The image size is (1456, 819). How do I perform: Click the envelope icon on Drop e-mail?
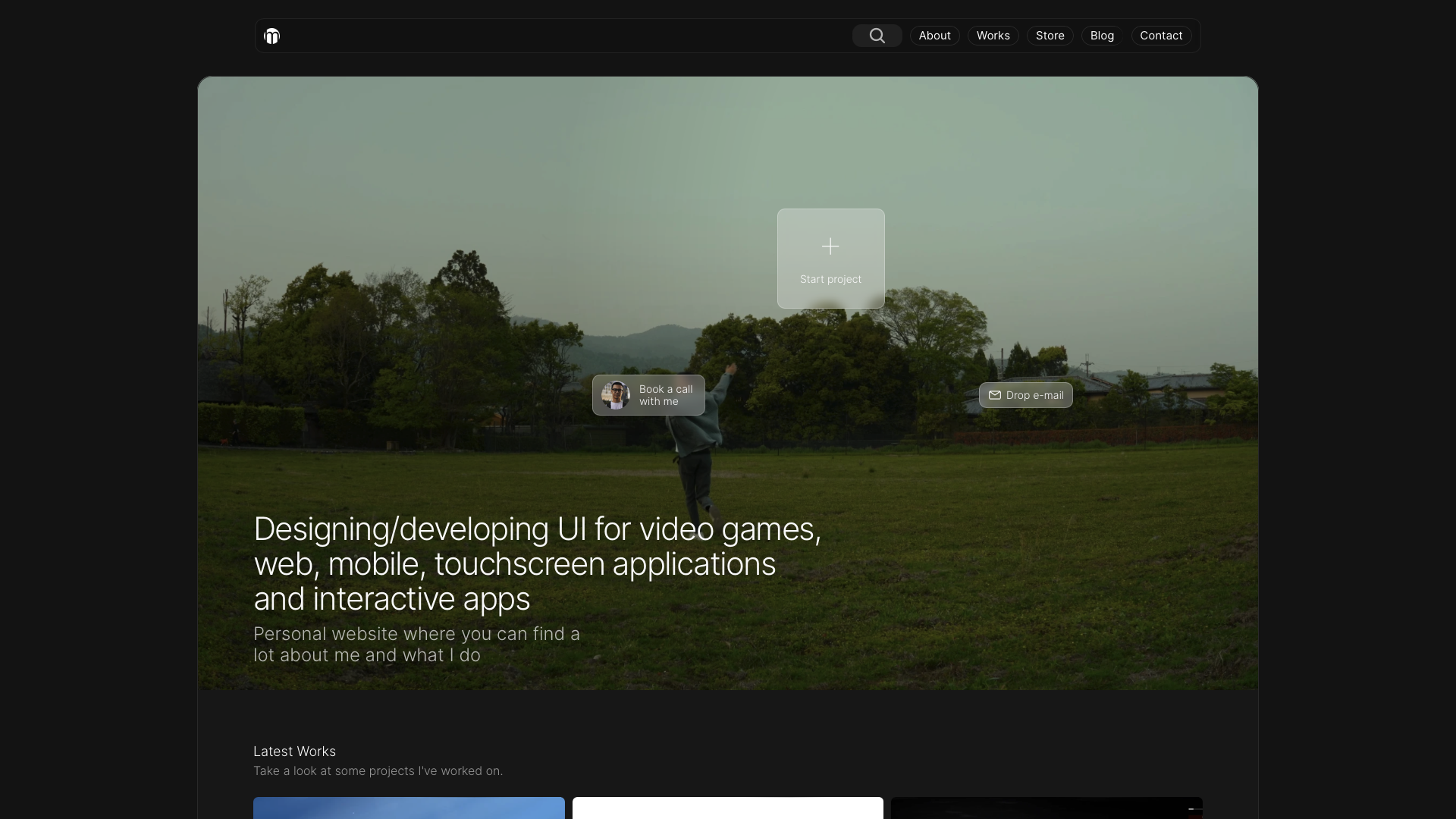coord(994,395)
